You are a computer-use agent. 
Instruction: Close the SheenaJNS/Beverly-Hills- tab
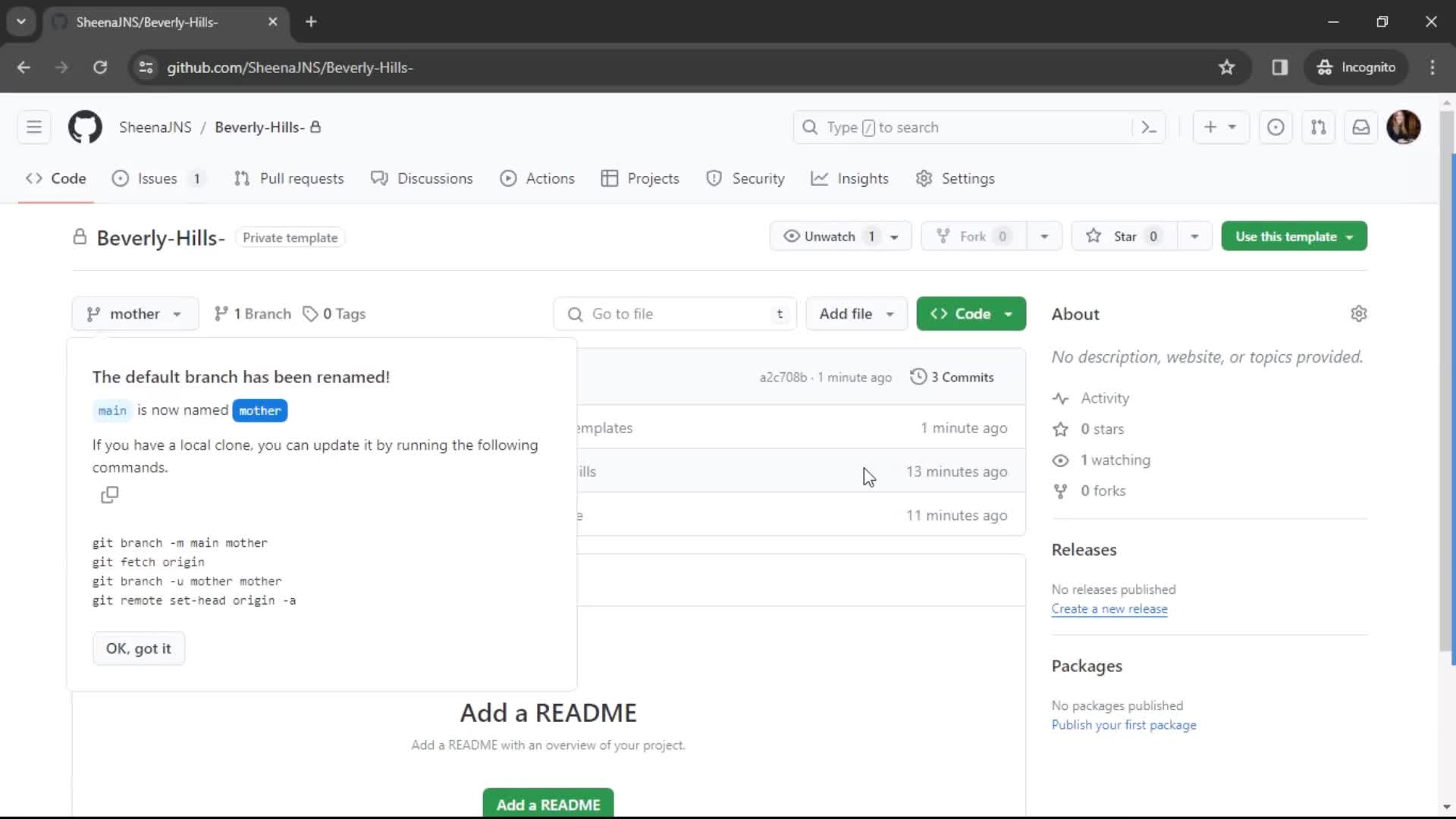273,22
